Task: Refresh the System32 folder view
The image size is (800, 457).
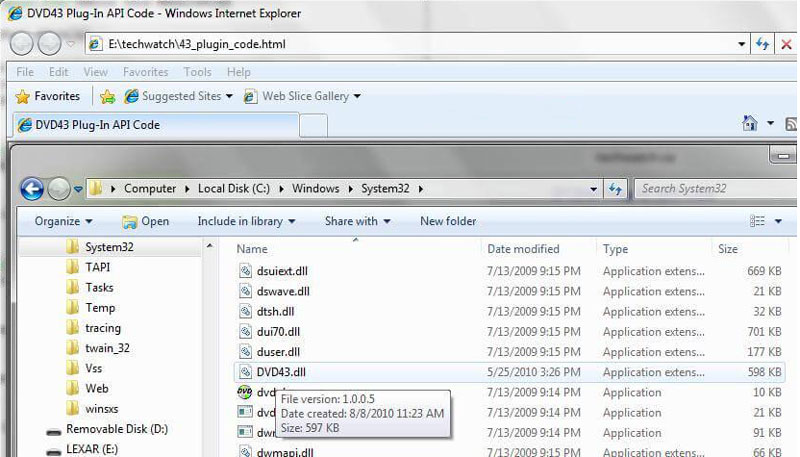Action: (615, 188)
